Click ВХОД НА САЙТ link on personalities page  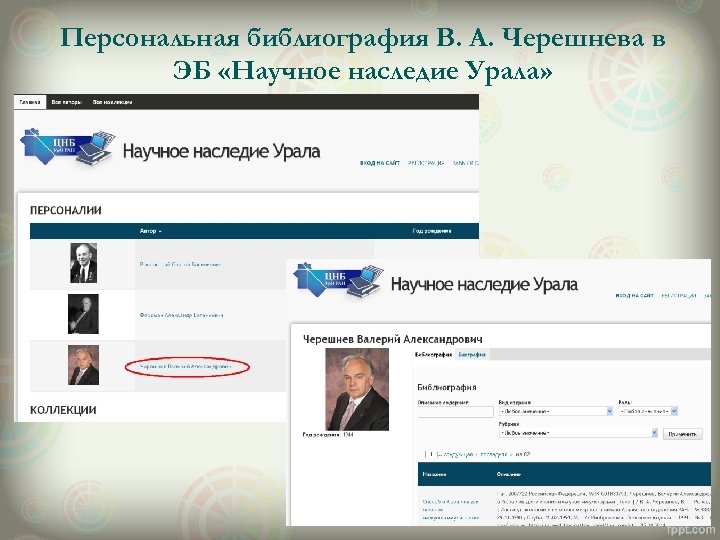click(x=380, y=163)
